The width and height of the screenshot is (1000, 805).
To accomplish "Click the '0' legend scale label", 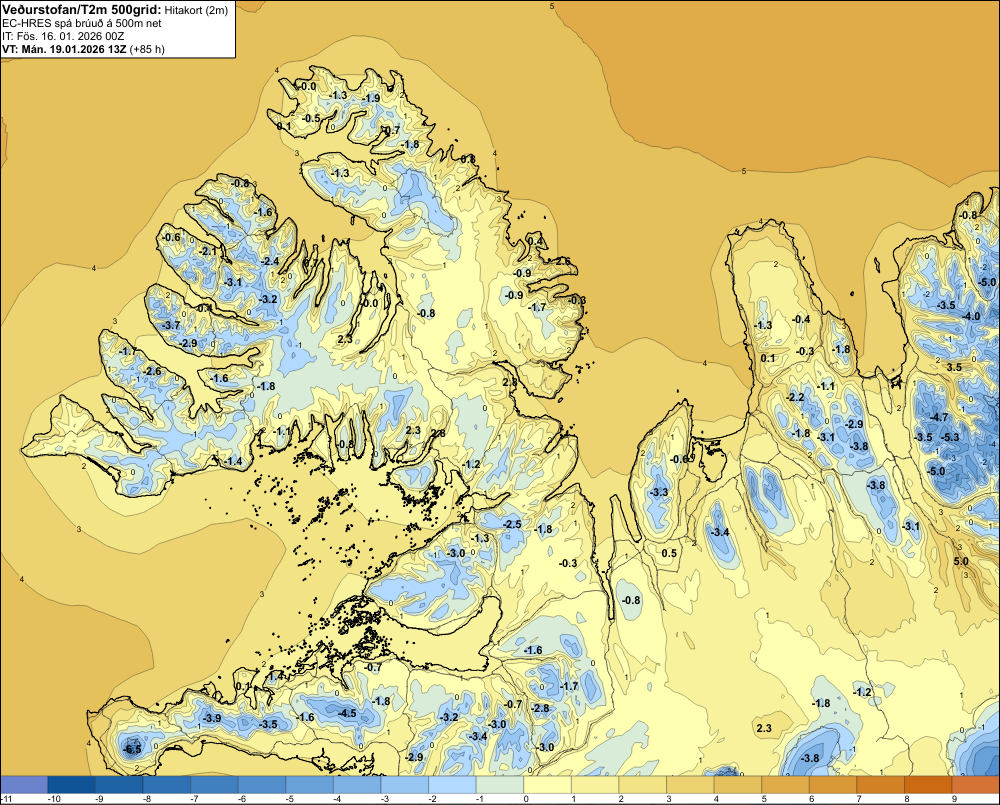I will (527, 799).
